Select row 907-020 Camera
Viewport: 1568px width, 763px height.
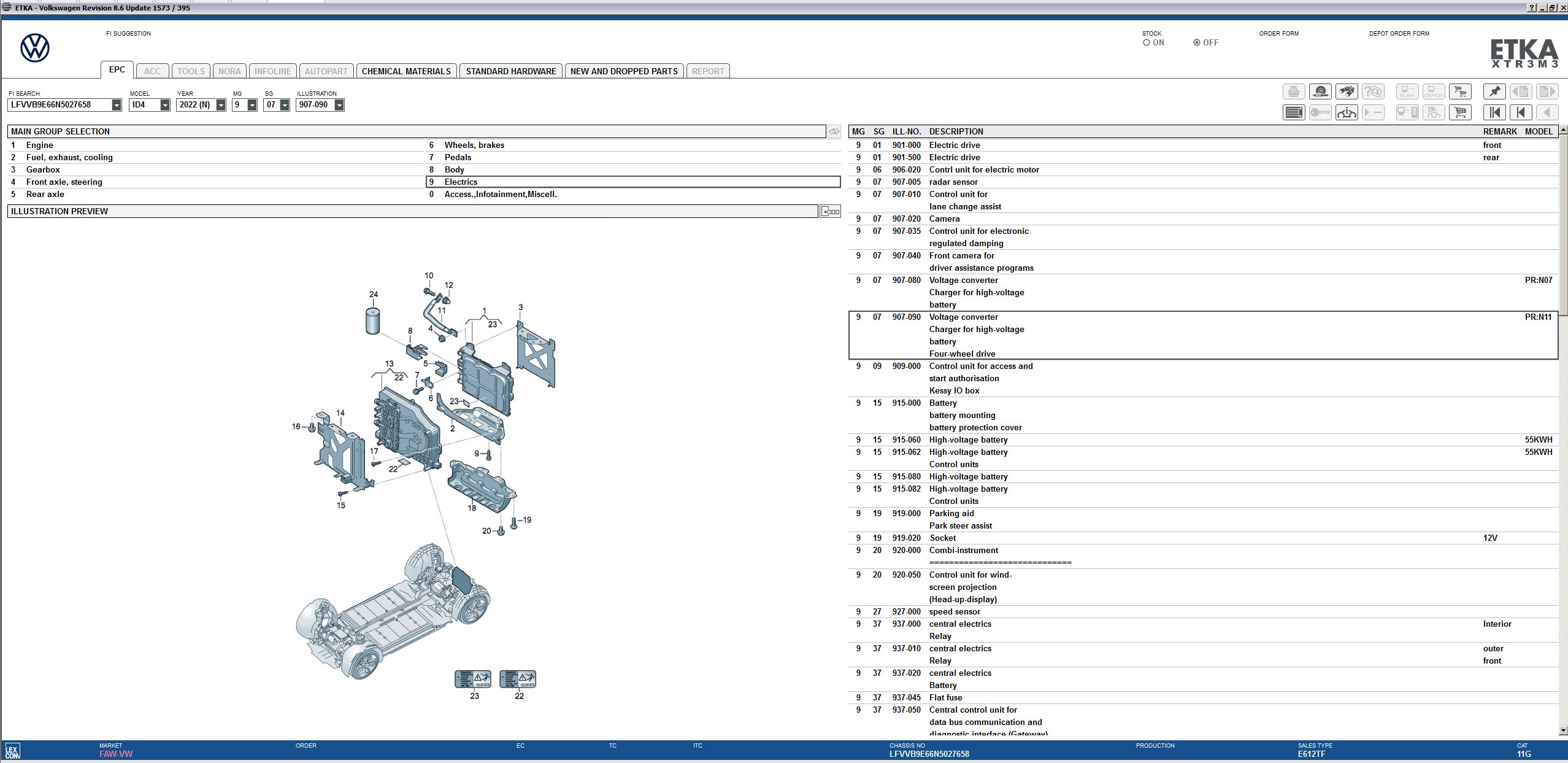coord(1204,219)
